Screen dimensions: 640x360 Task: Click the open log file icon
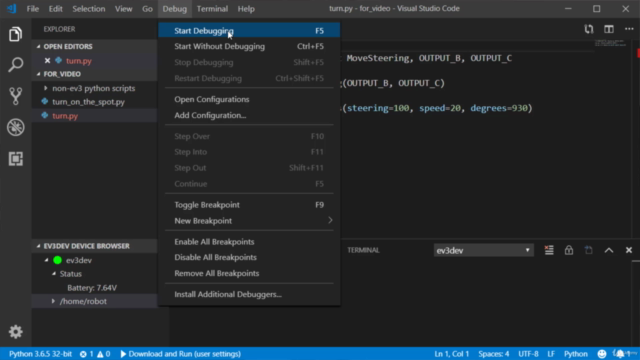pos(589,250)
